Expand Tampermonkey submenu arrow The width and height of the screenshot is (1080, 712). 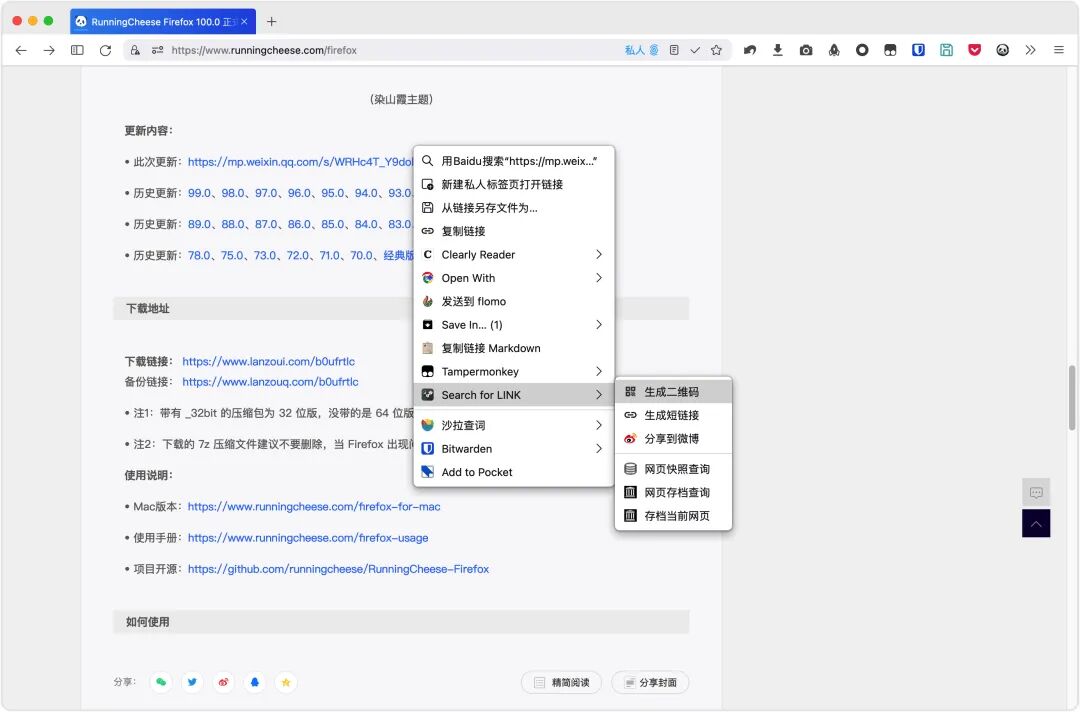point(599,372)
